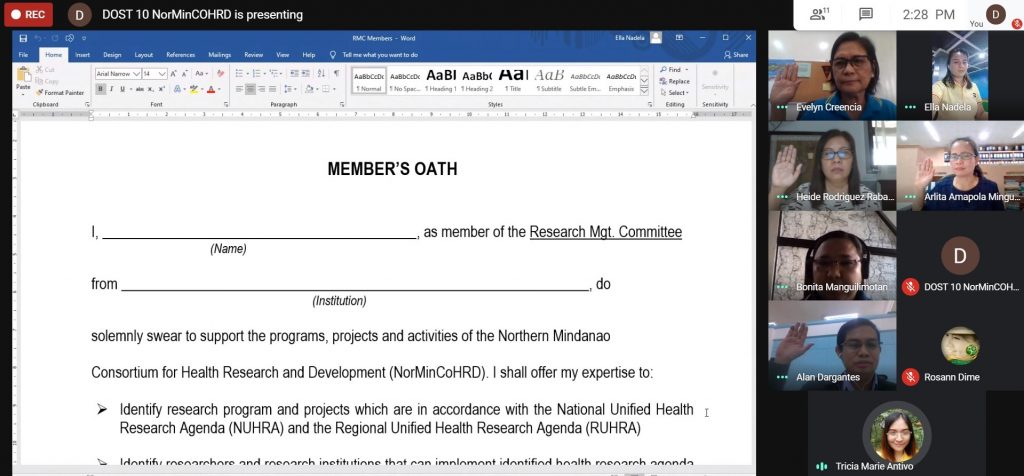Open the Font dialog launcher

(x=226, y=104)
